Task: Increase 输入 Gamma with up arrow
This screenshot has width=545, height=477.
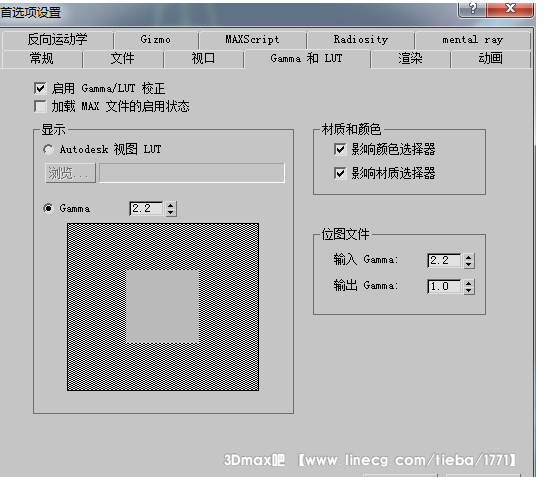Action: [x=469, y=257]
